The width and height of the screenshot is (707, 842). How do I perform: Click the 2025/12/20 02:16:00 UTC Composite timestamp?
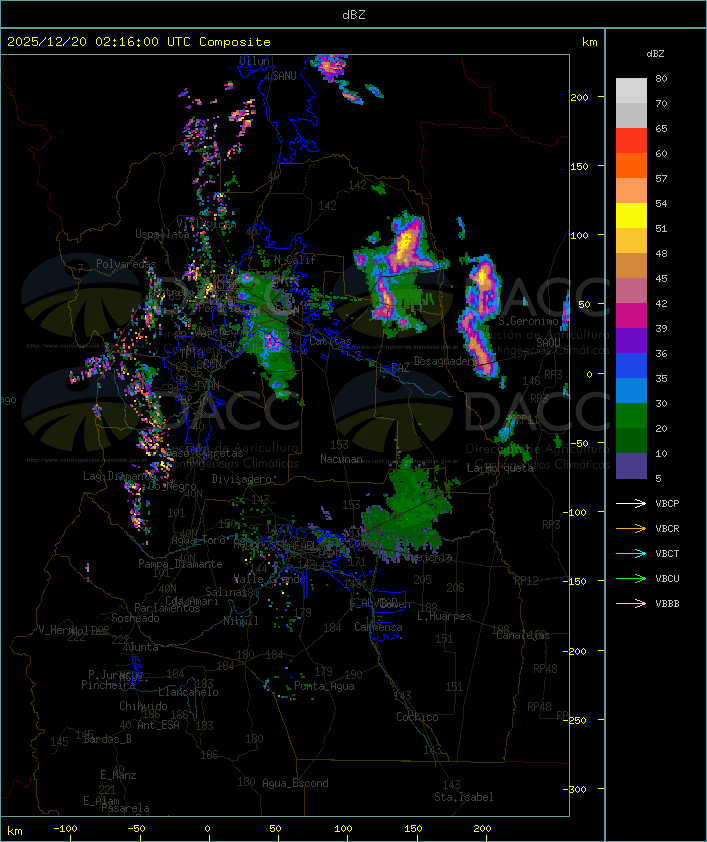coord(139,42)
